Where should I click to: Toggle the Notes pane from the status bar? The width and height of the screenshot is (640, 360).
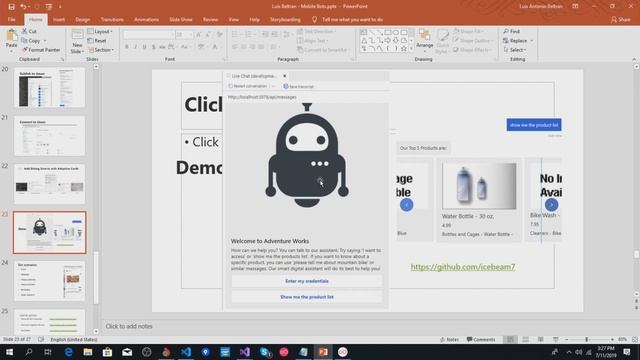[449, 340]
